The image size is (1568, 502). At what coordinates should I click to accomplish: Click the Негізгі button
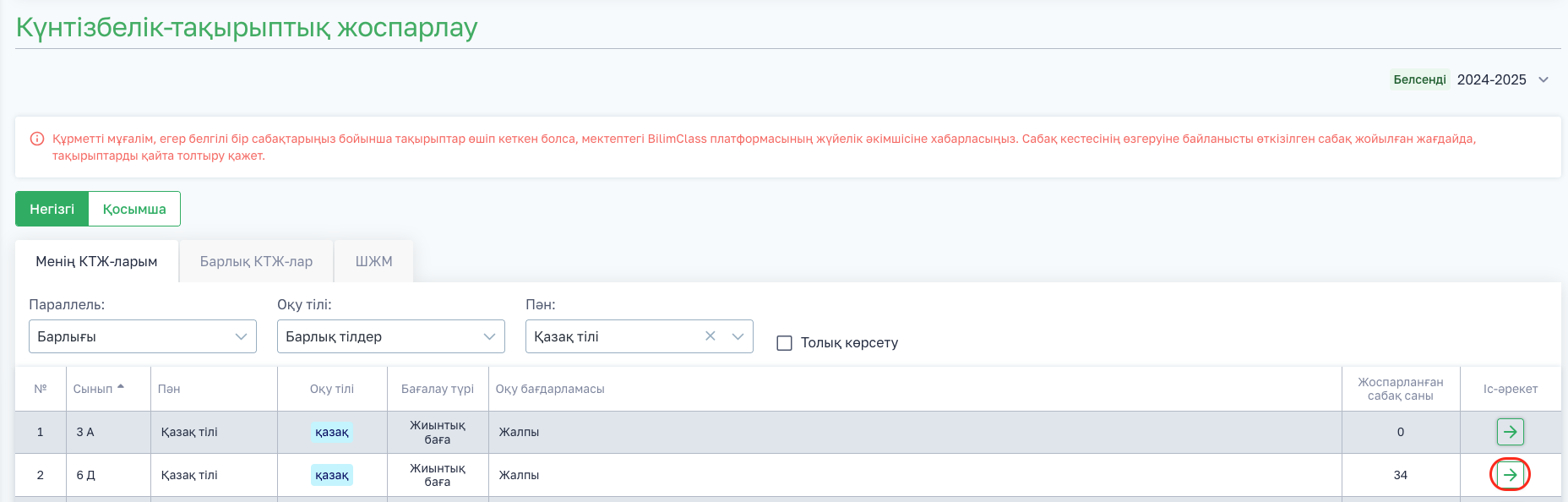(x=52, y=209)
